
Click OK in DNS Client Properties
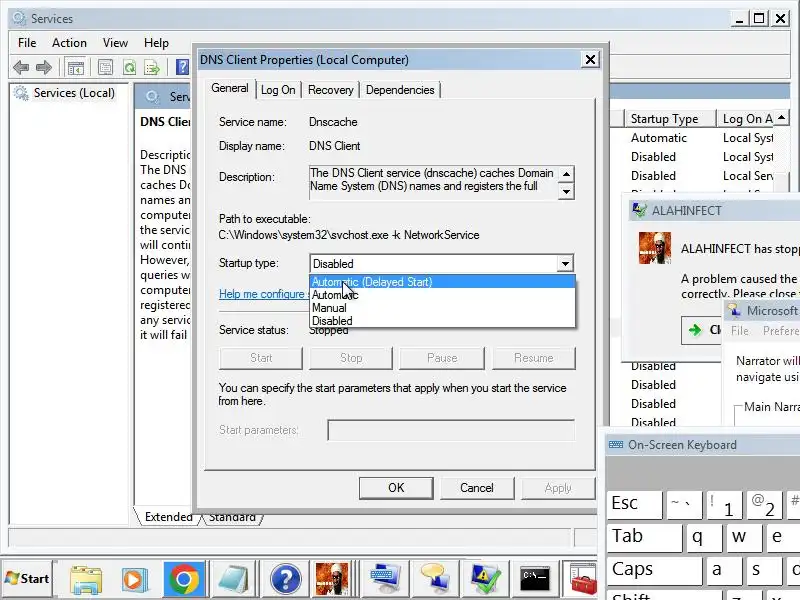coord(396,488)
